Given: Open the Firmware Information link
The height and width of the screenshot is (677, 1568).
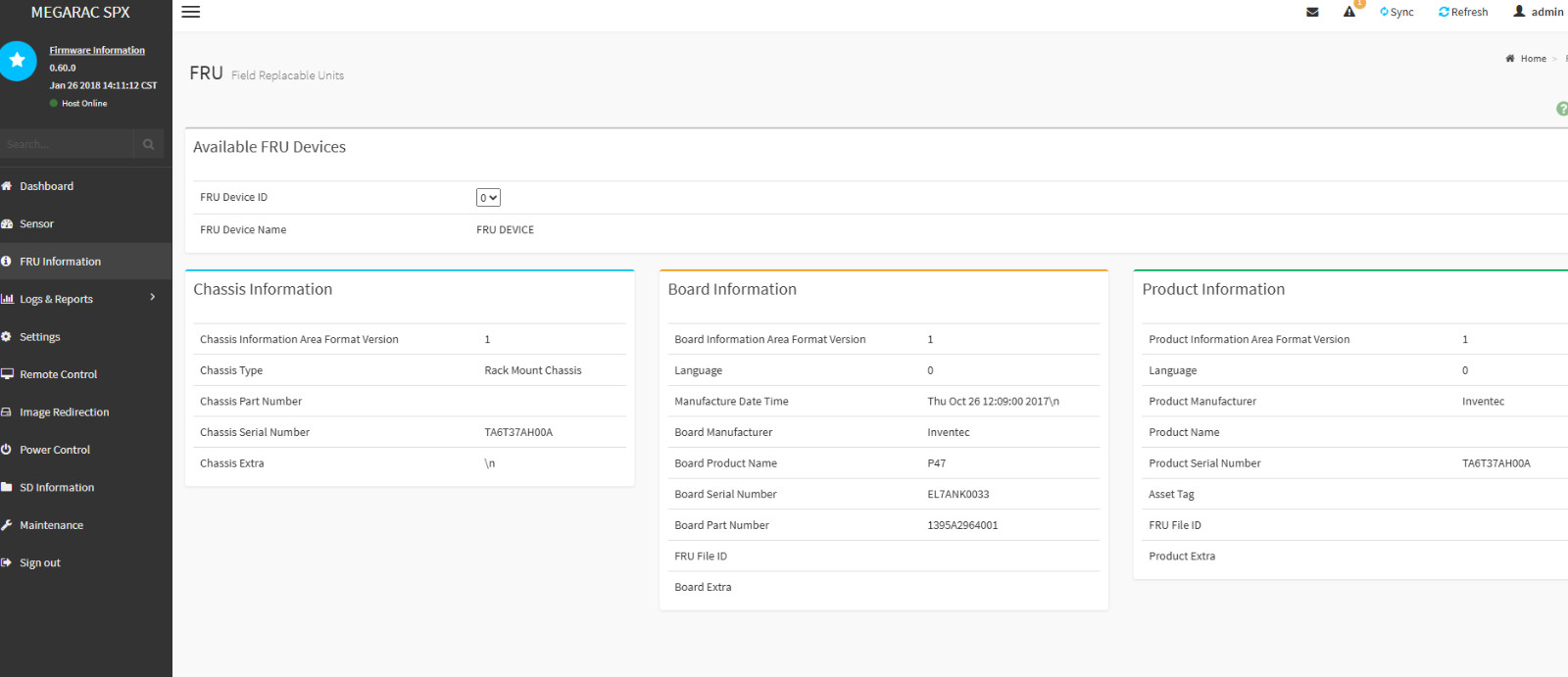Looking at the screenshot, I should pyautogui.click(x=97, y=50).
